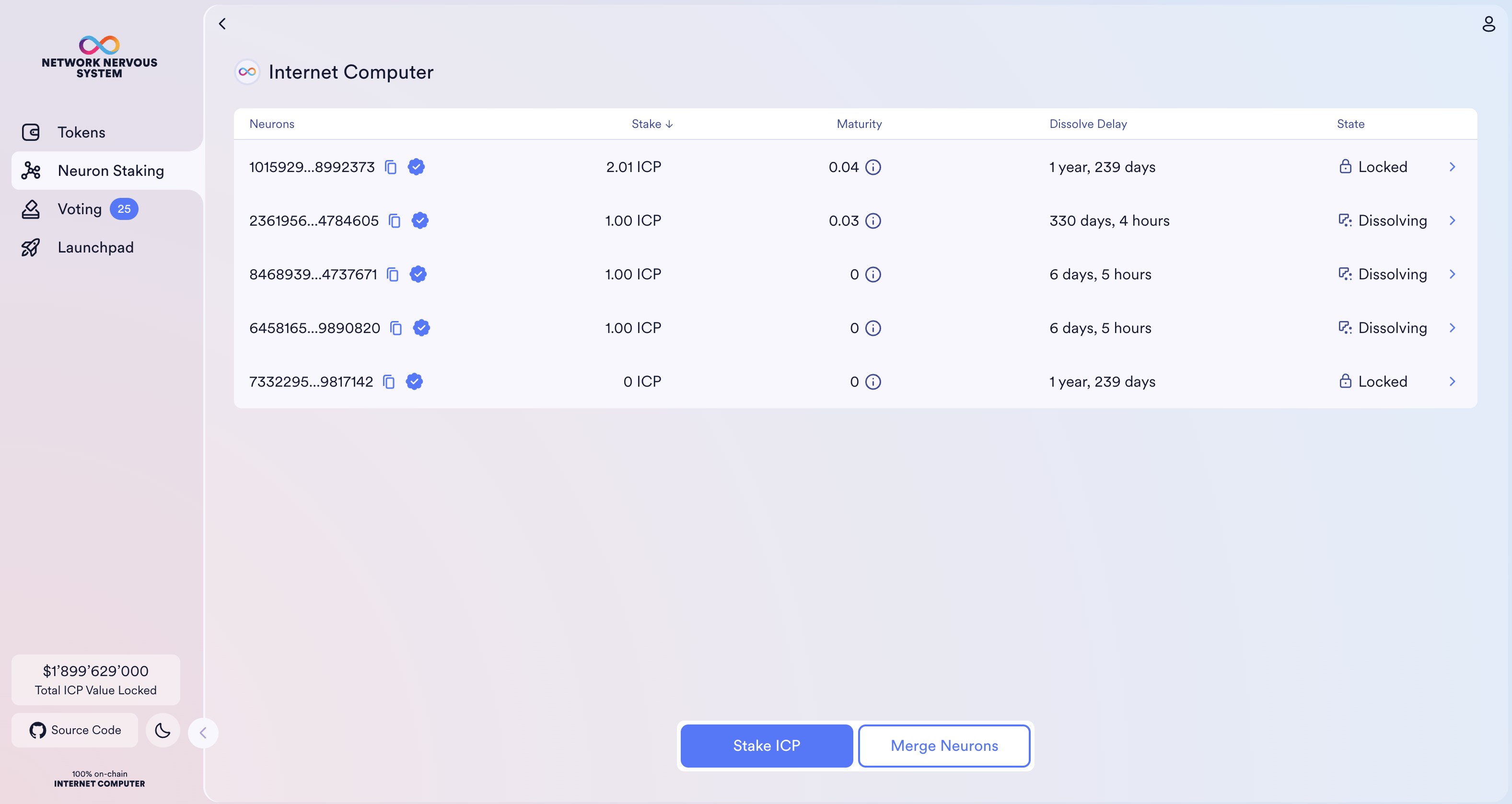Expand details of neuron 2361956...4784605
Viewport: 1512px width, 804px height.
click(1452, 221)
